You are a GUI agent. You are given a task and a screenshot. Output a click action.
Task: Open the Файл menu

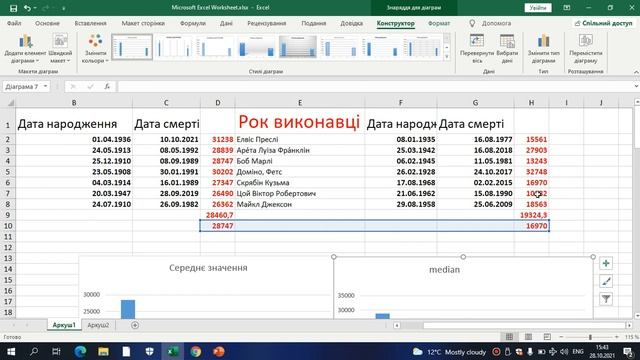coord(14,23)
